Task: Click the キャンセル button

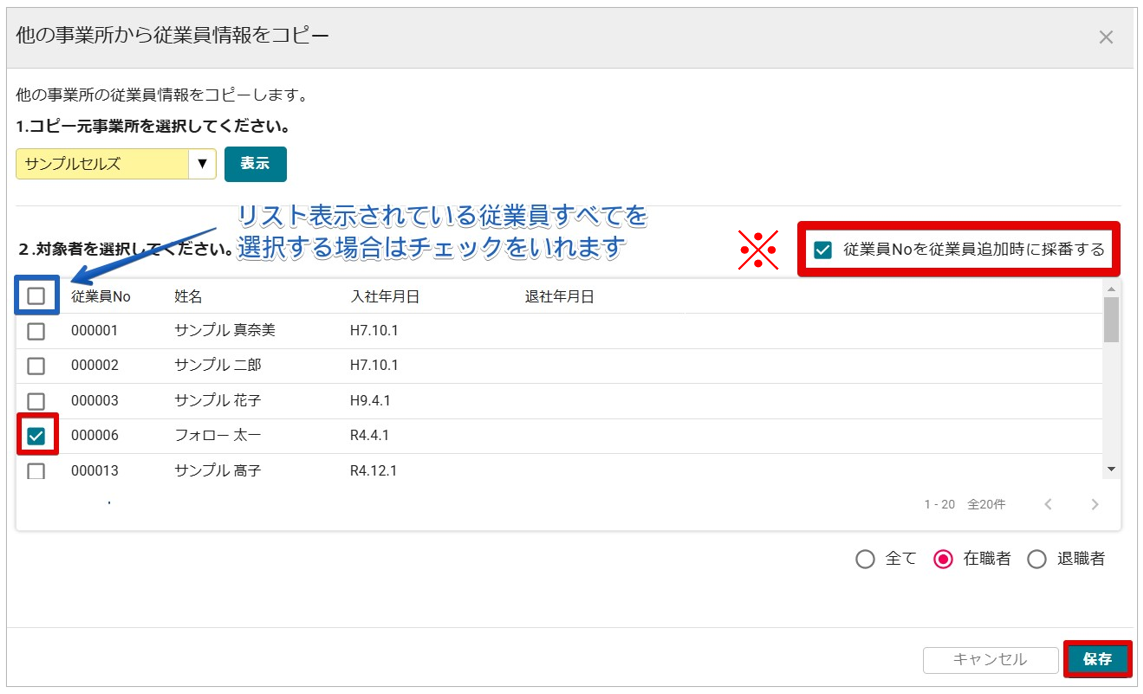Action: coord(990,660)
